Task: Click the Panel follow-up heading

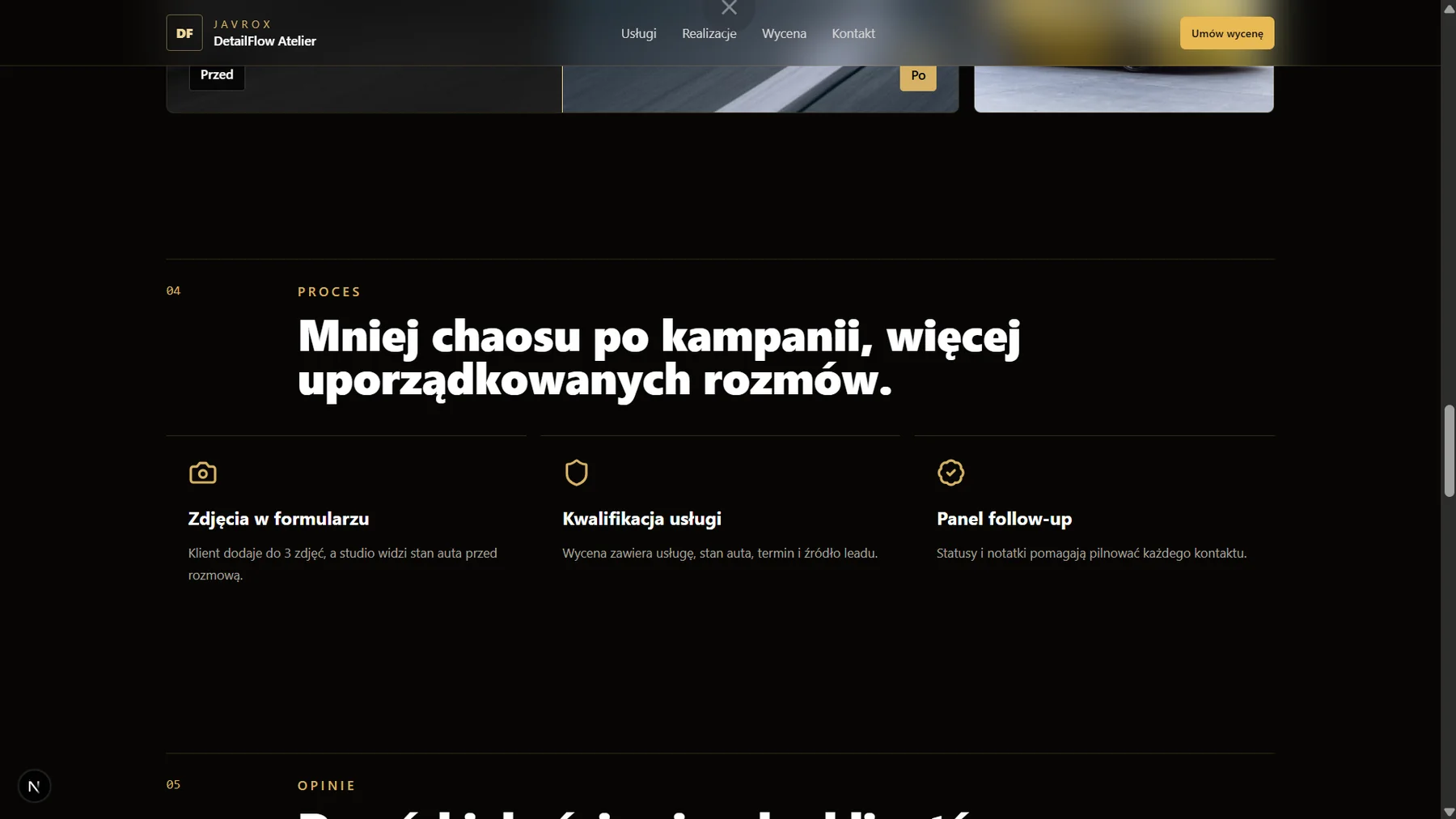Action: 1004,519
